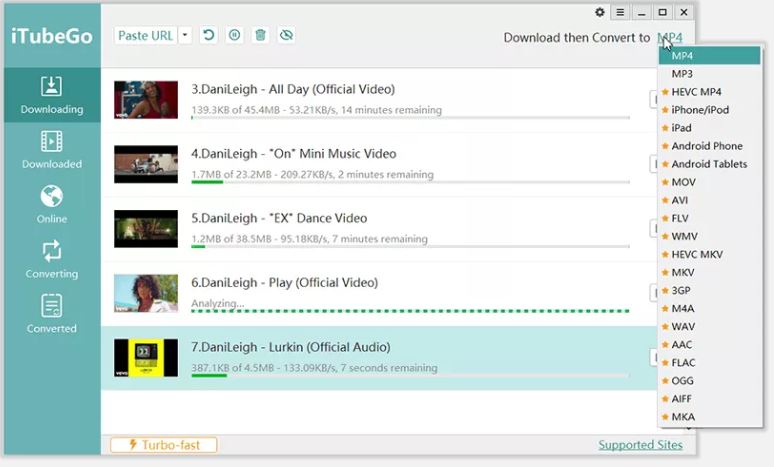Open the MP4 convert format dropdown

(670, 38)
